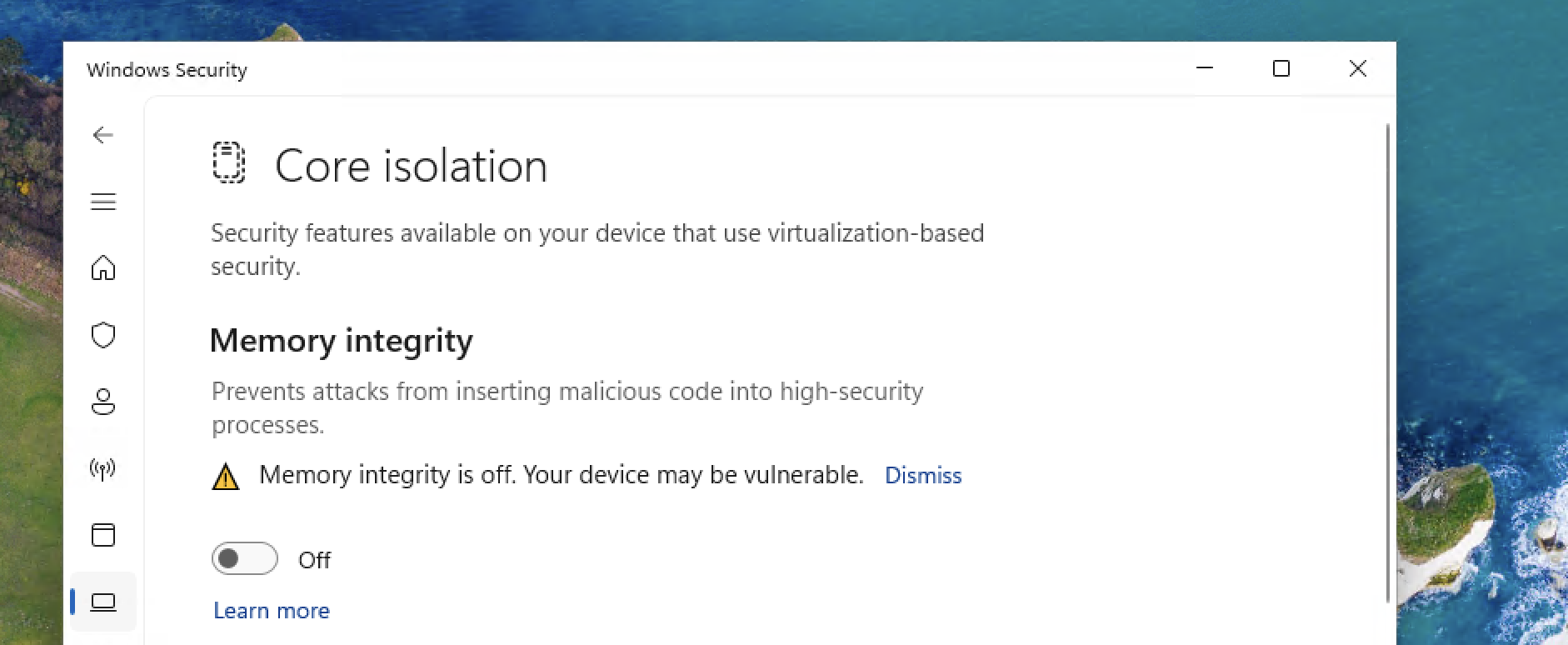Open the Learn more link
The height and width of the screenshot is (645, 1568).
[x=272, y=611]
